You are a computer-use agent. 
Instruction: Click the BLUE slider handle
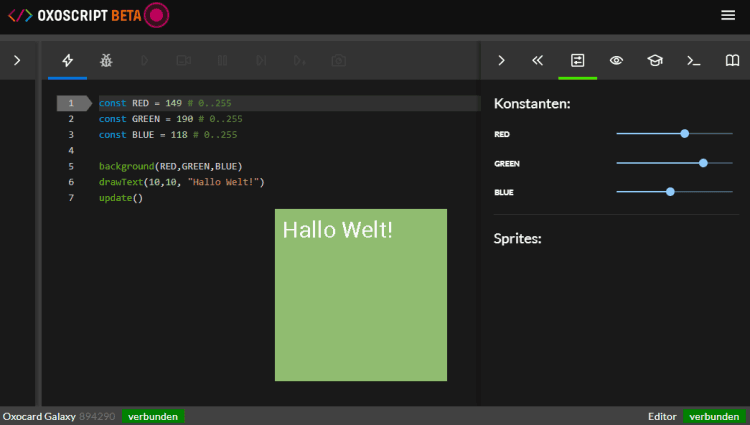tap(670, 192)
